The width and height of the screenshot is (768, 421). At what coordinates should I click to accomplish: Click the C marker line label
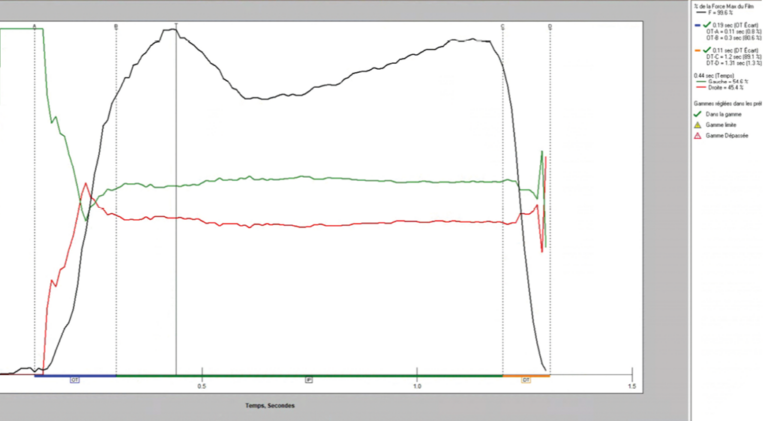(x=503, y=26)
